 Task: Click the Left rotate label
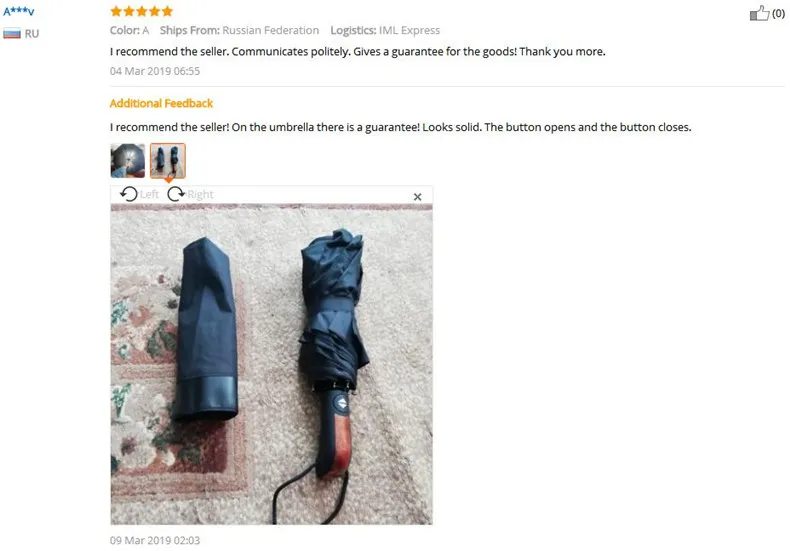[x=149, y=194]
